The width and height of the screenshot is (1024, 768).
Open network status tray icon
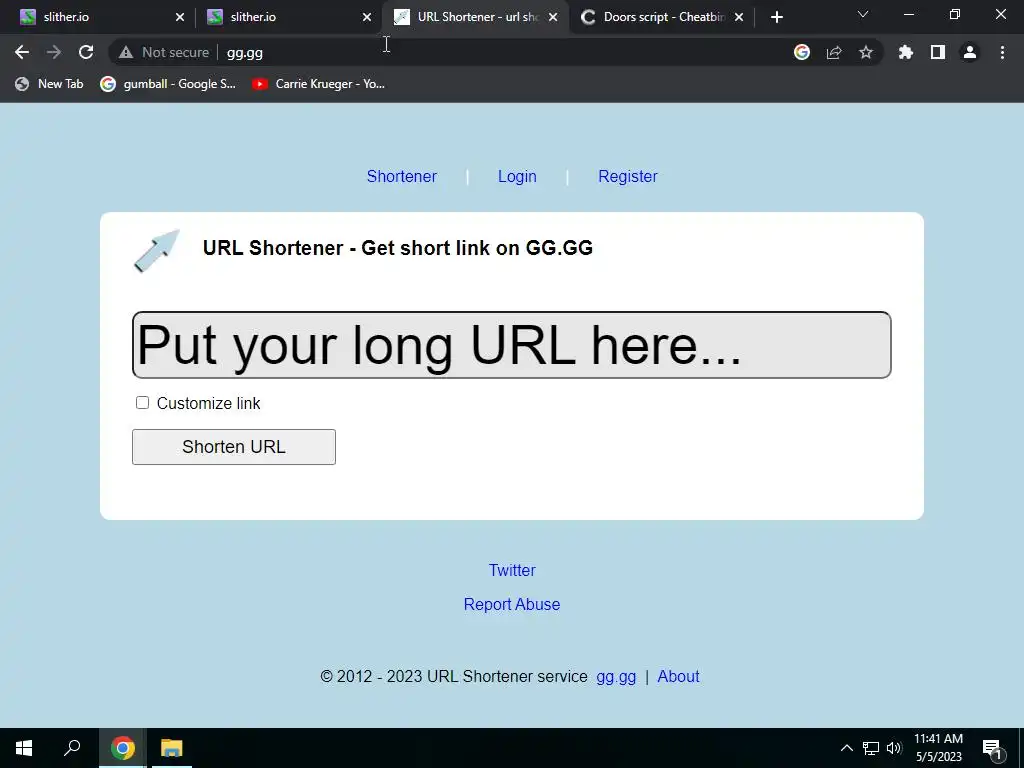[x=871, y=748]
